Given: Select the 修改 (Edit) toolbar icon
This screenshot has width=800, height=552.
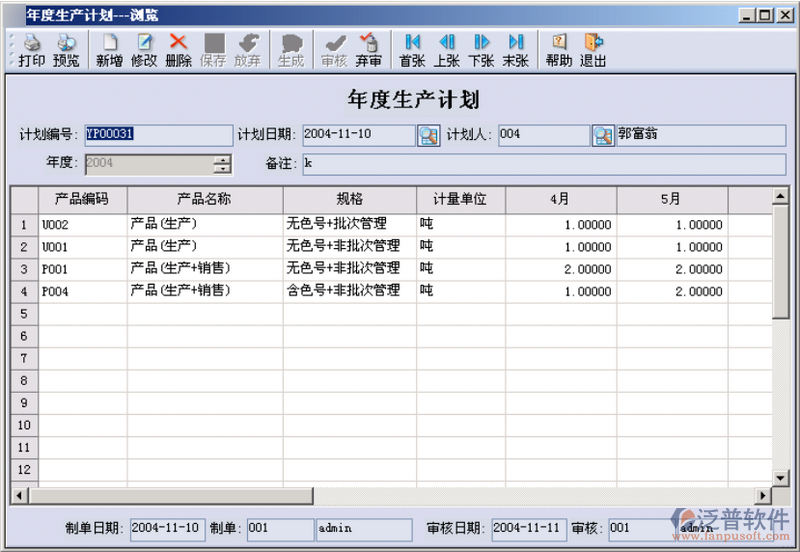Looking at the screenshot, I should [x=144, y=50].
